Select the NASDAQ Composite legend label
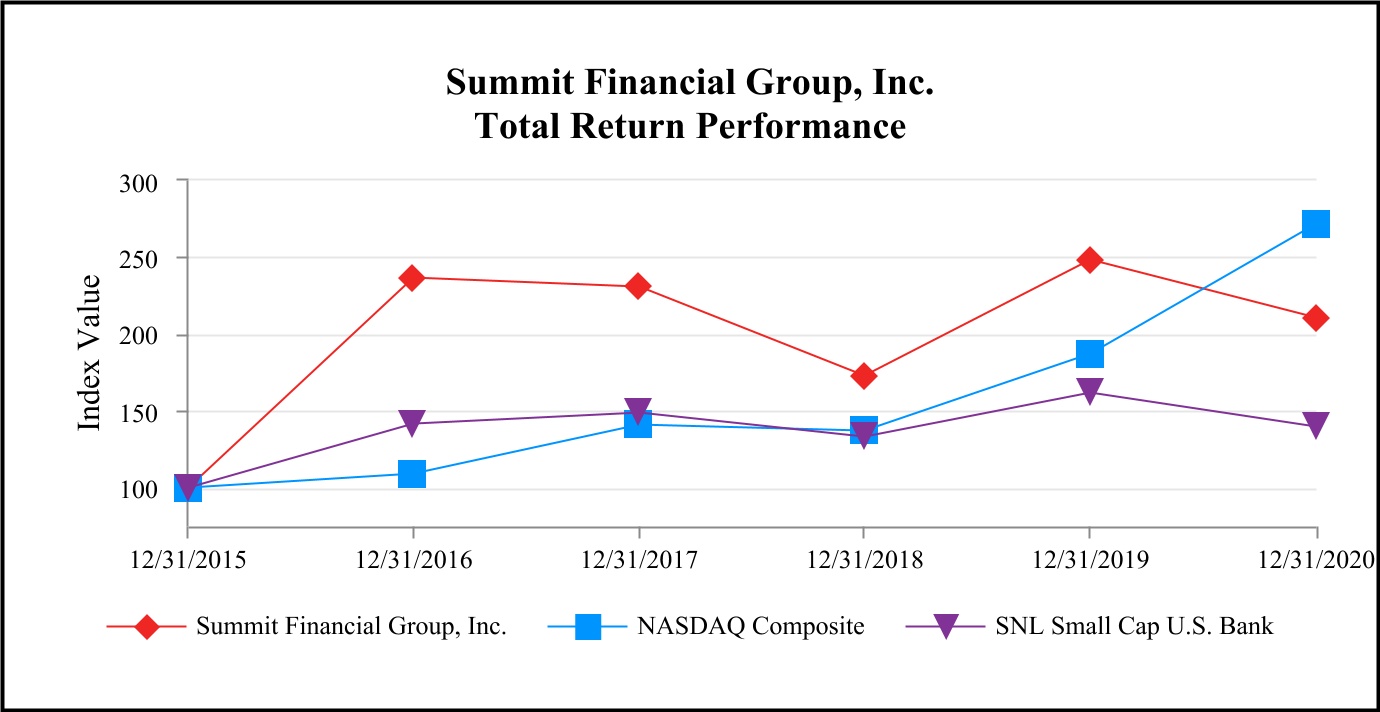 (750, 627)
